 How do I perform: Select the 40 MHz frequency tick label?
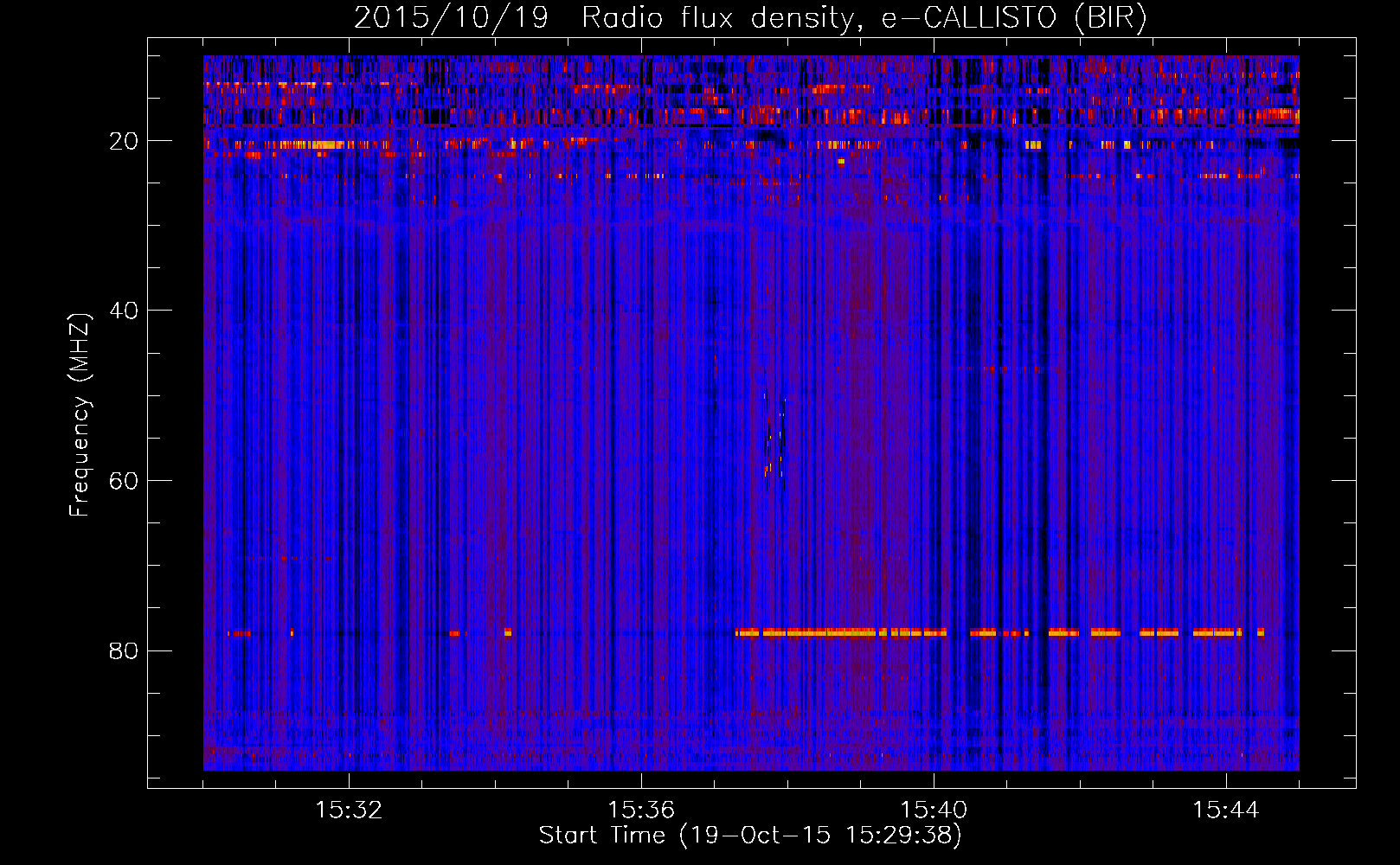pos(125,311)
